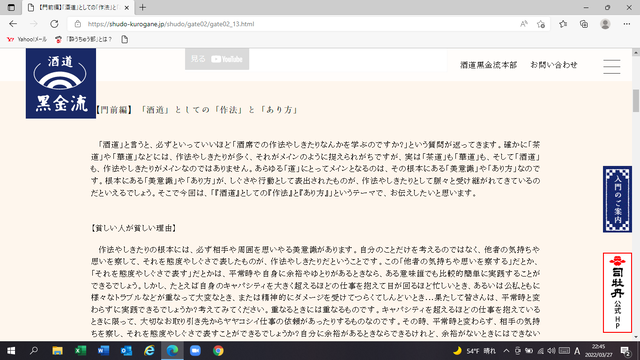Viewport: 640px width, 360px height.
Task: View site information lock icon
Action: [x=78, y=24]
